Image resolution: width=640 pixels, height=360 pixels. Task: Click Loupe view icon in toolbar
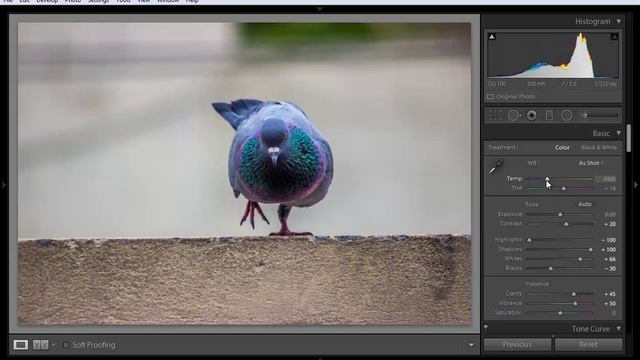point(20,345)
